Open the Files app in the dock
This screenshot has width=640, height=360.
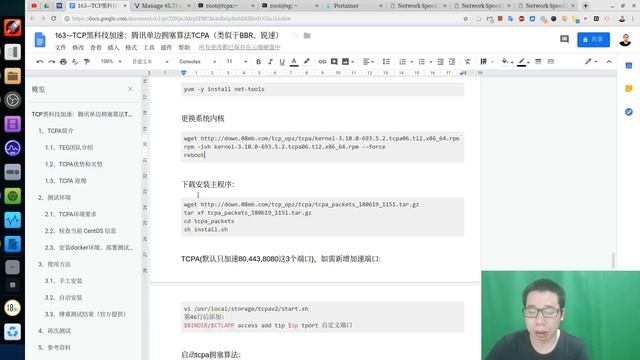pos(13,76)
